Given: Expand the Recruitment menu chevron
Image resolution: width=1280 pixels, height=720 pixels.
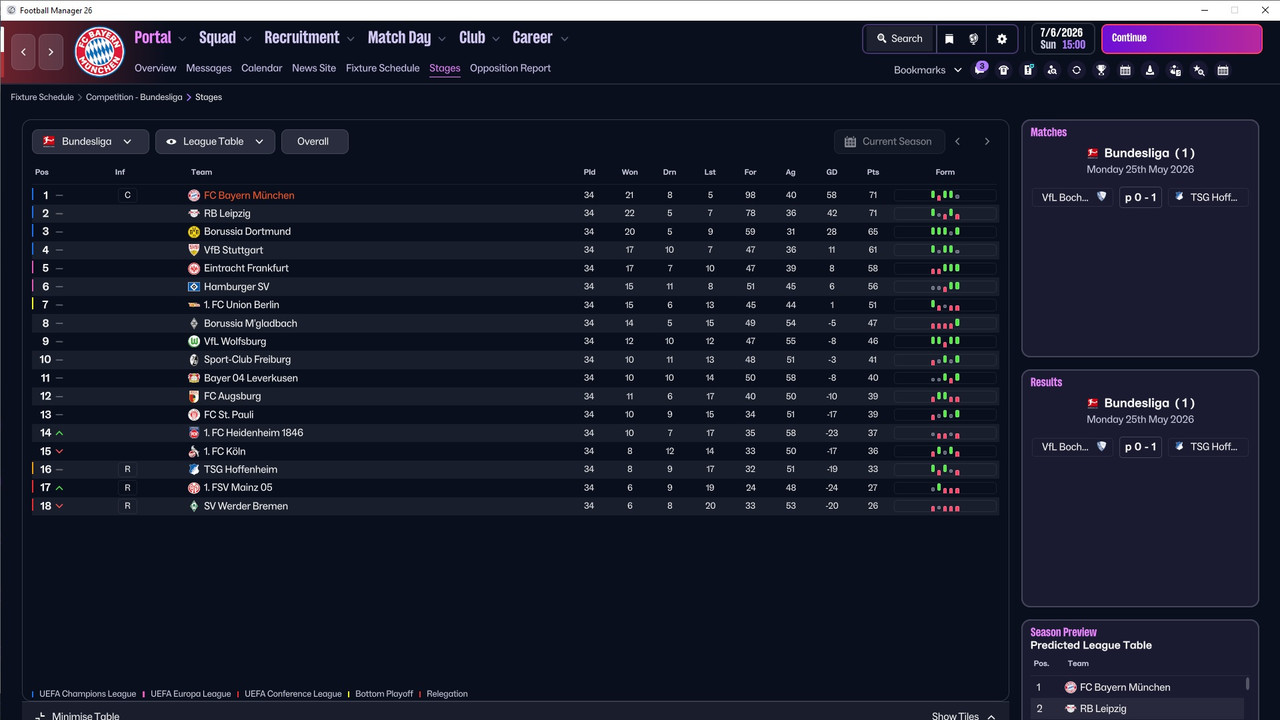Looking at the screenshot, I should click(350, 39).
